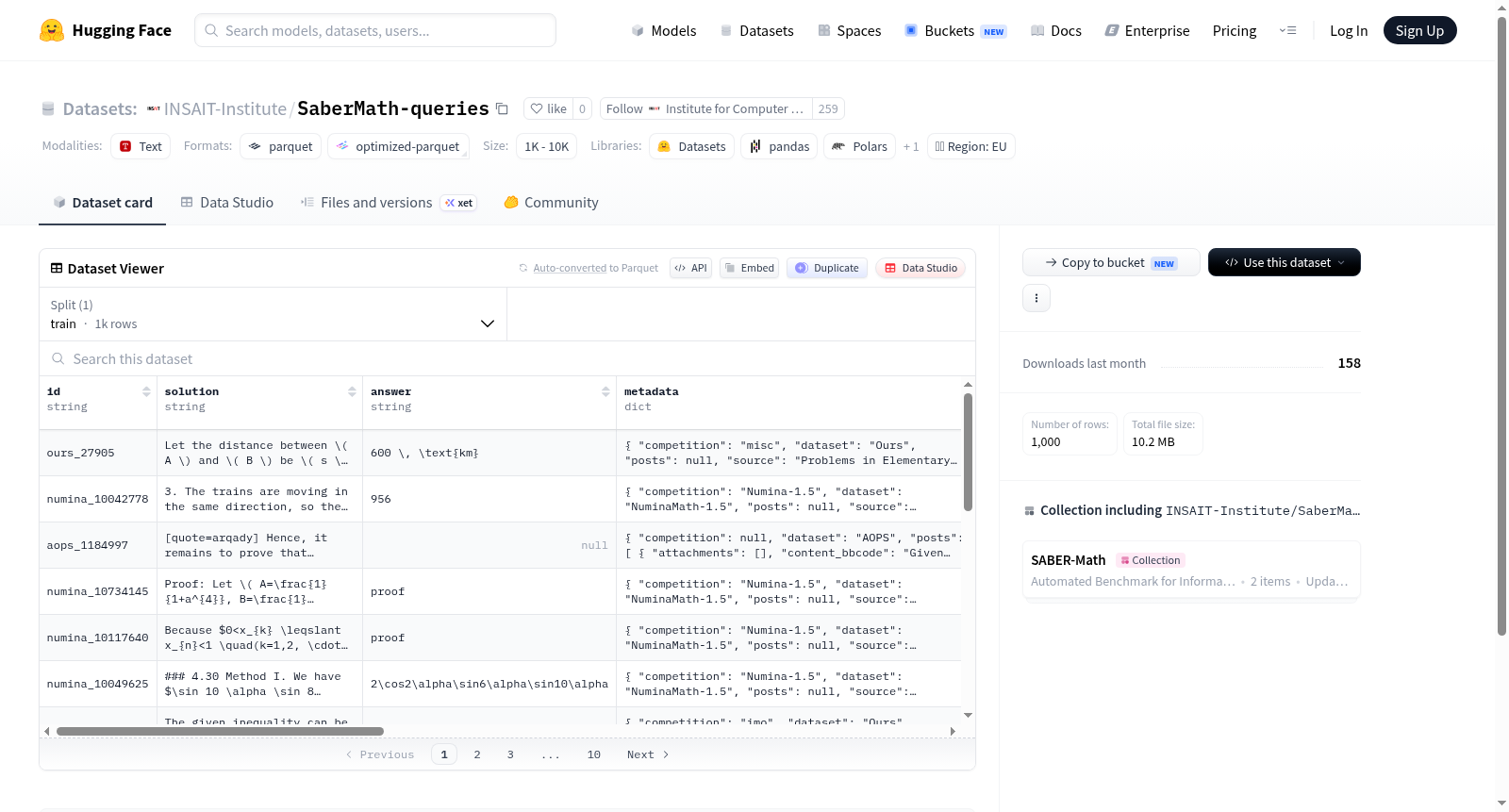1509x812 pixels.
Task: Sort by the answer column
Action: 605,391
